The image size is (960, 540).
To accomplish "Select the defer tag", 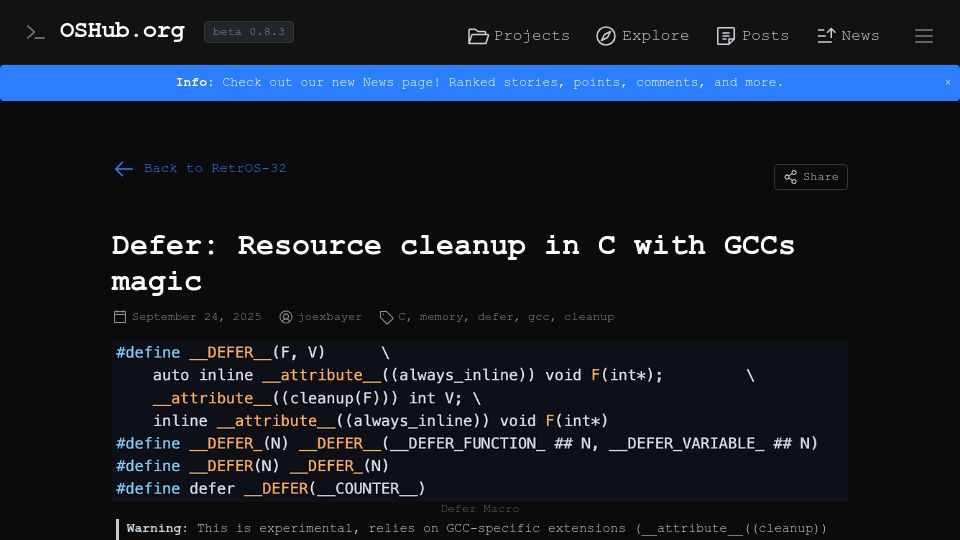I will 495,317.
